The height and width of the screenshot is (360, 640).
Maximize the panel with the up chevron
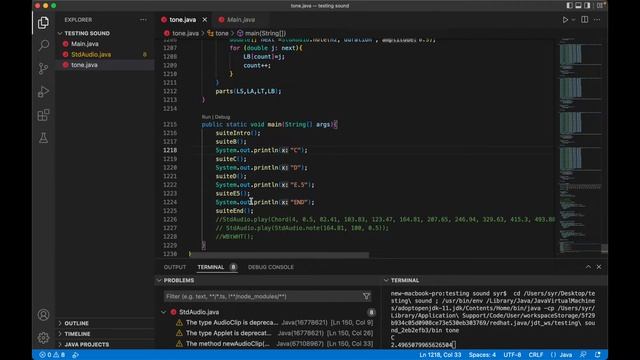click(x=588, y=267)
